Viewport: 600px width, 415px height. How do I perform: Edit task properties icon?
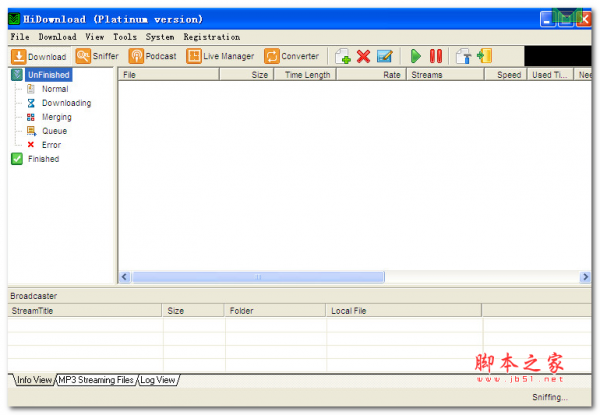(x=385, y=56)
